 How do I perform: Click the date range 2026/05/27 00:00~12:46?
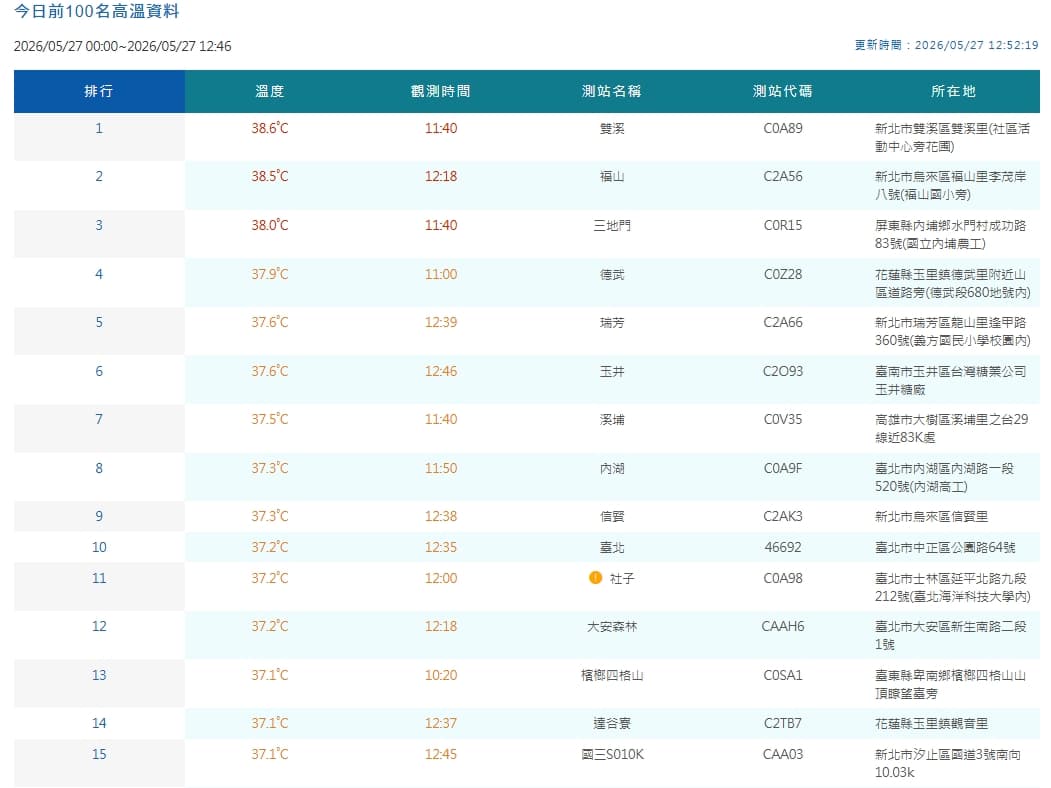[123, 46]
